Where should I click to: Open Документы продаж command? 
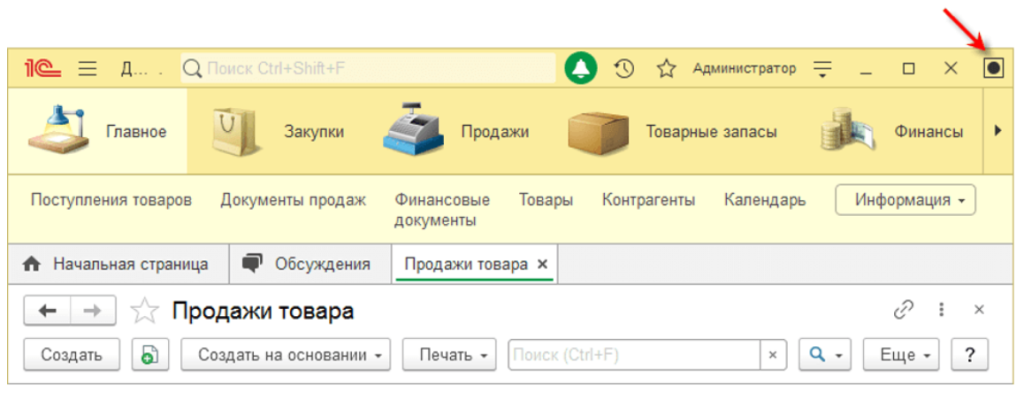click(x=293, y=200)
